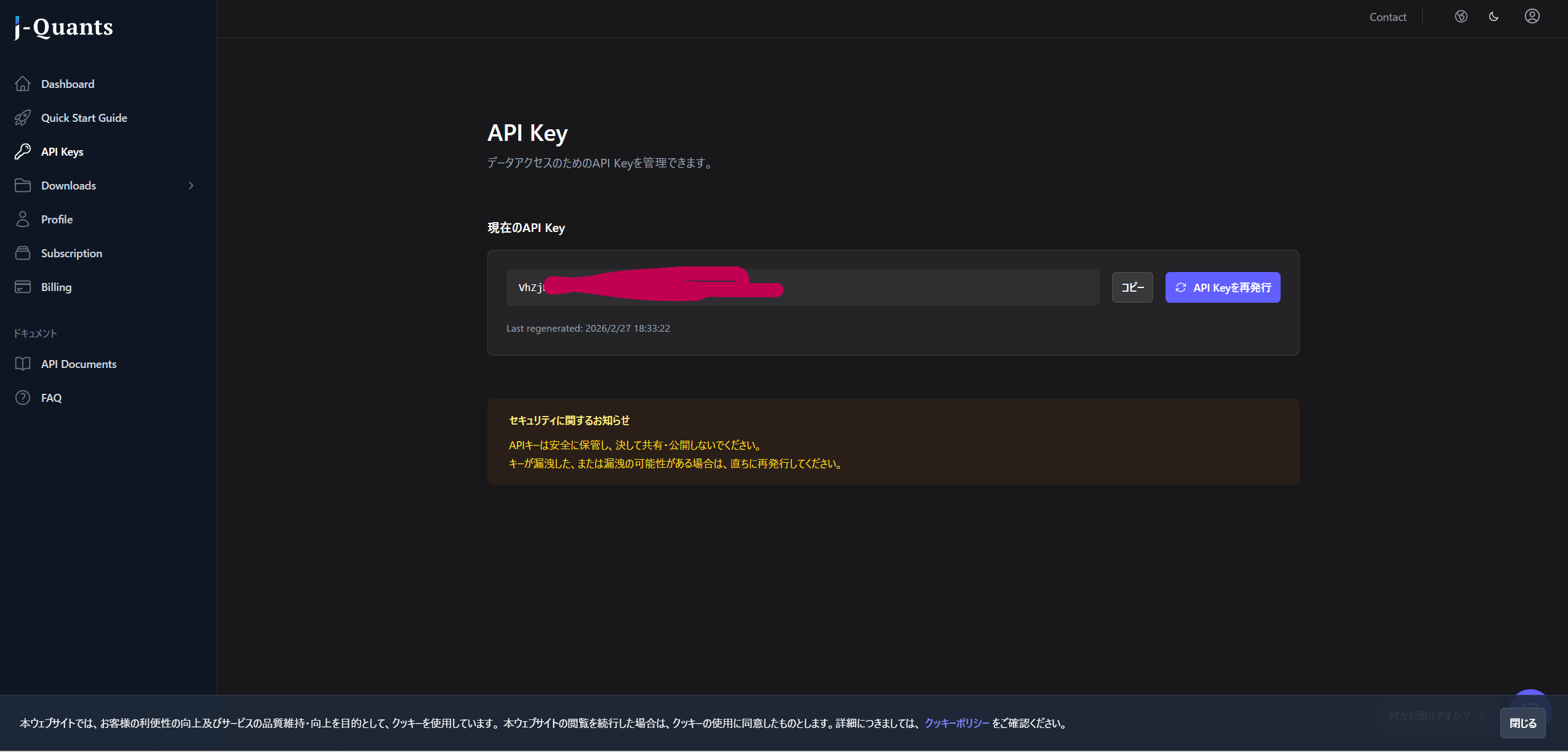Expand the Downloads submenu chevron
This screenshot has height=752, width=1568.
(191, 185)
